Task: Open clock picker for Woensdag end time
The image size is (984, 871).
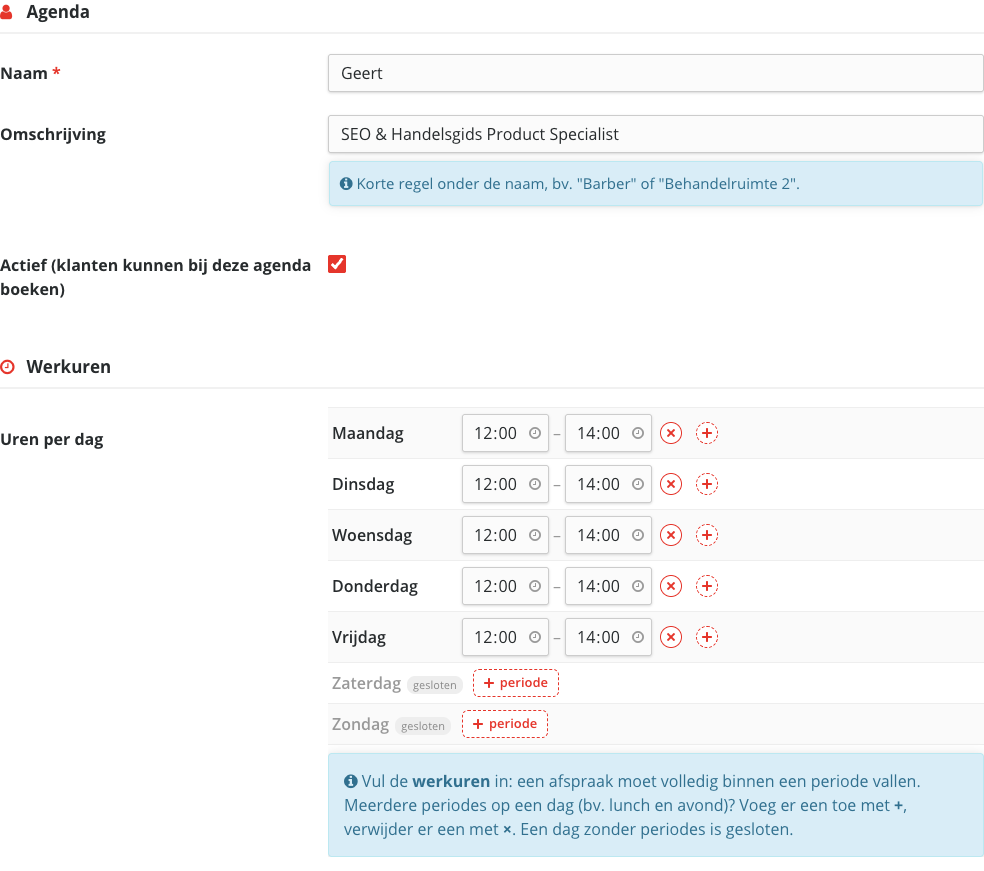Action: click(638, 535)
